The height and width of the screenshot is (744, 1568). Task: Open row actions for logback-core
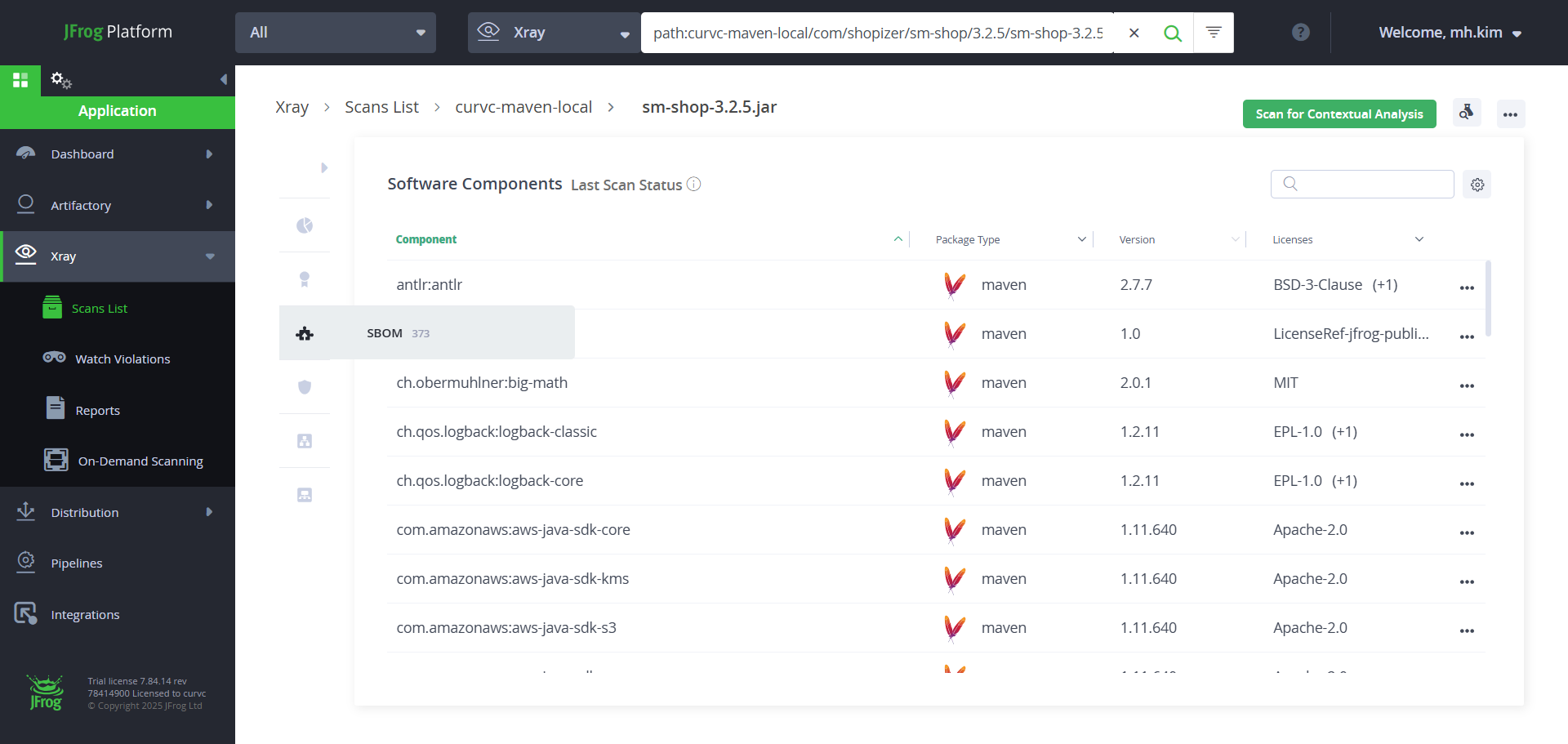tap(1467, 483)
